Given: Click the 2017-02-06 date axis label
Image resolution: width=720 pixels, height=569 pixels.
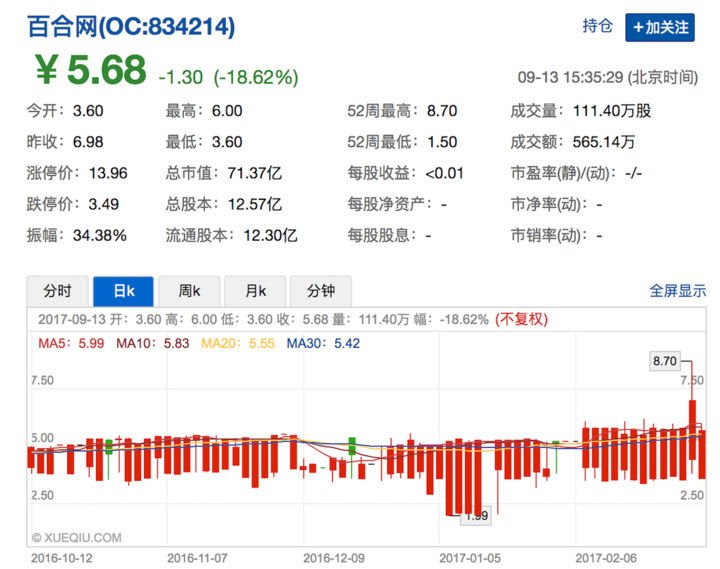Looking at the screenshot, I should tap(606, 558).
